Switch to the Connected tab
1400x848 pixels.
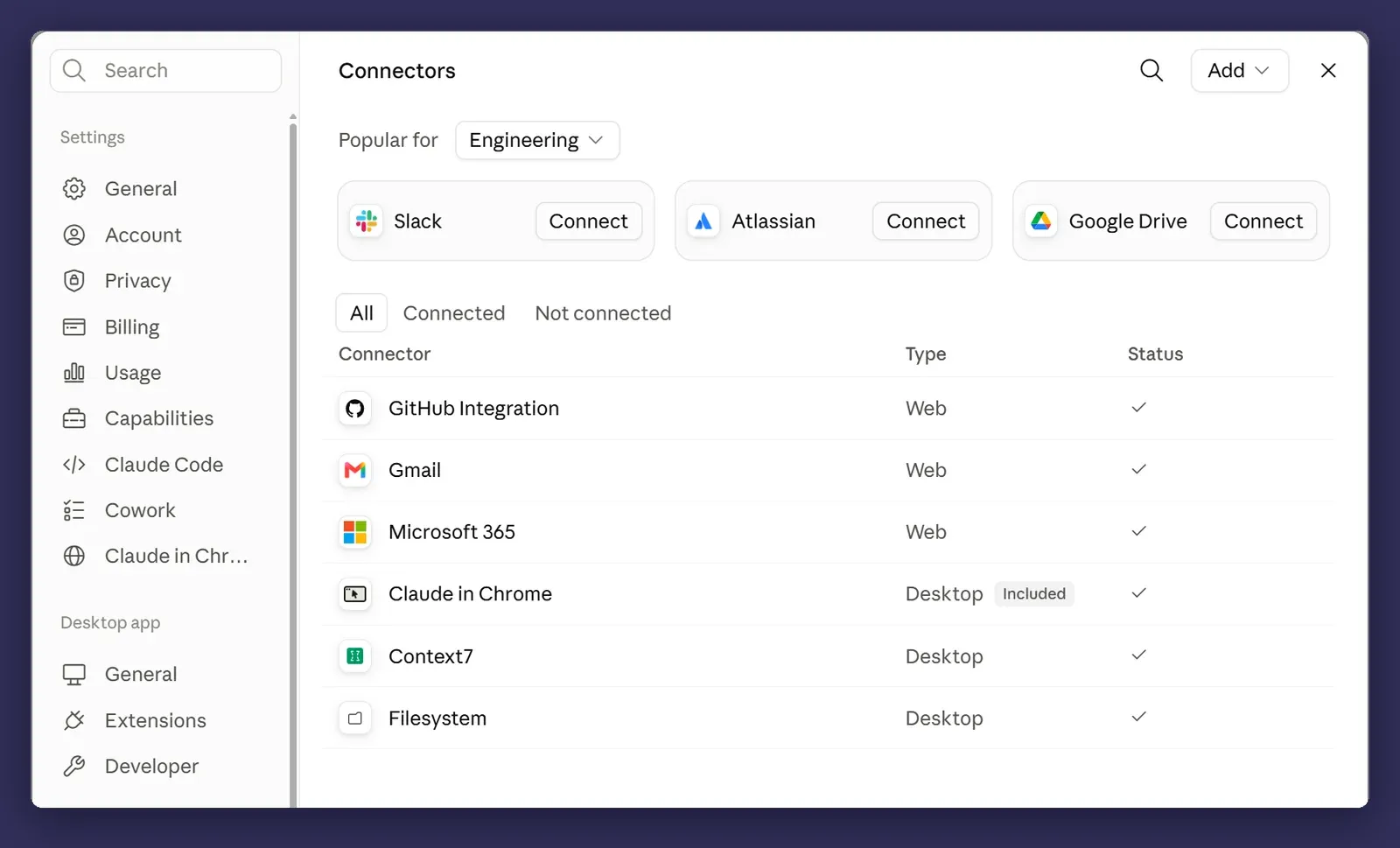(454, 313)
